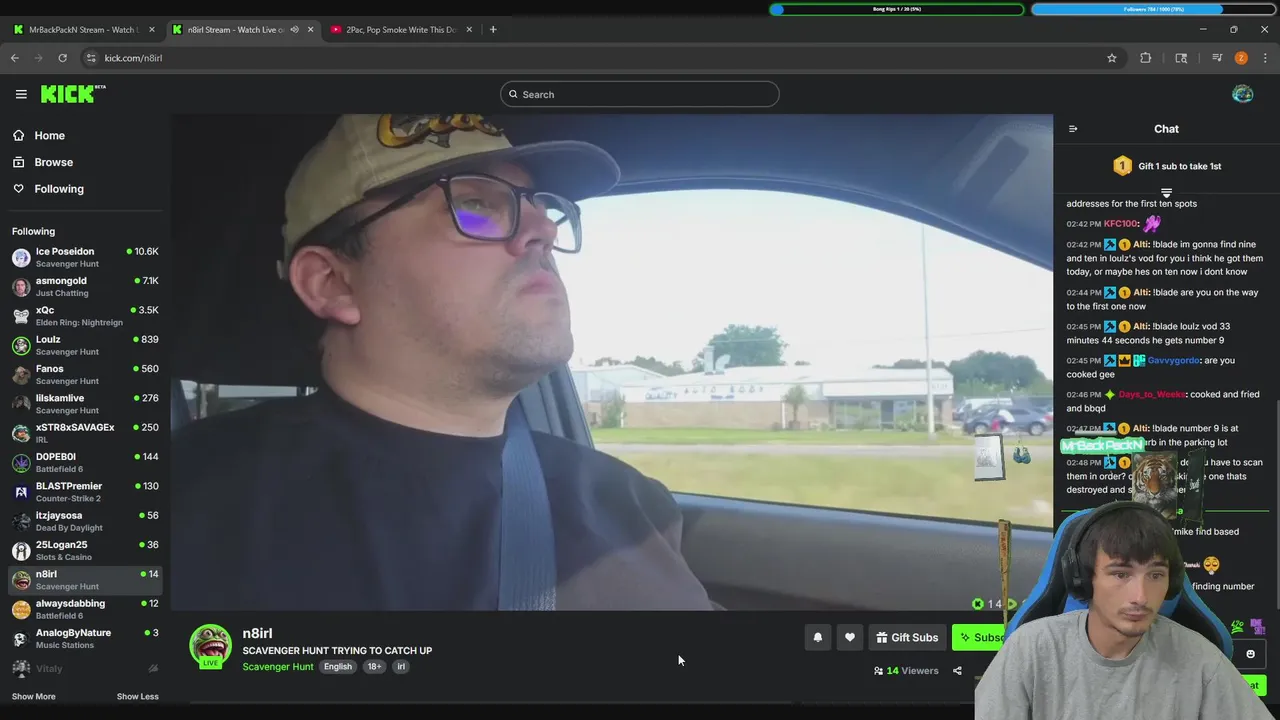
Task: Click the green Subscribe button
Action: 980,637
